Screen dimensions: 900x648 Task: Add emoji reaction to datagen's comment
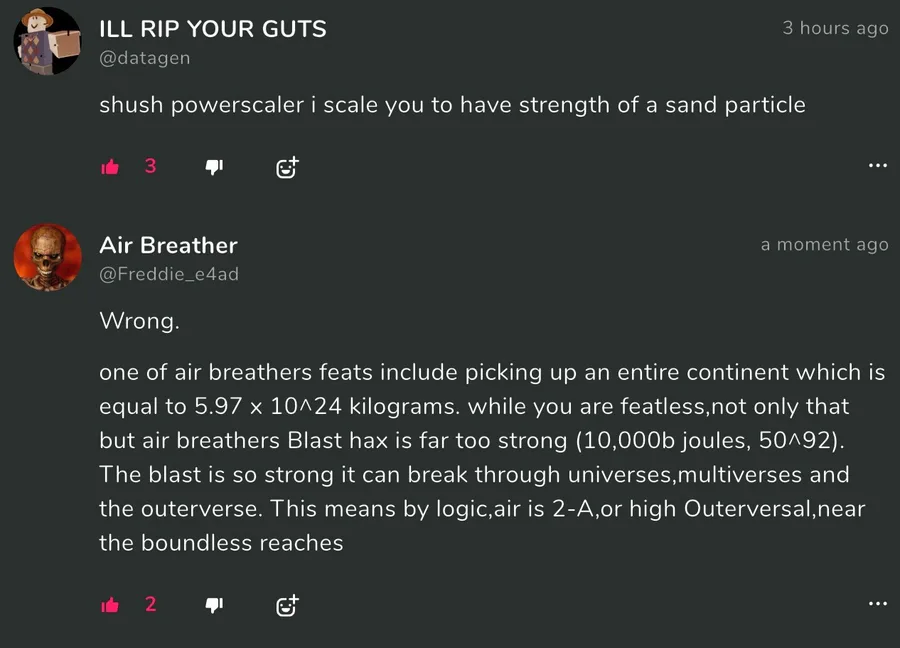287,167
